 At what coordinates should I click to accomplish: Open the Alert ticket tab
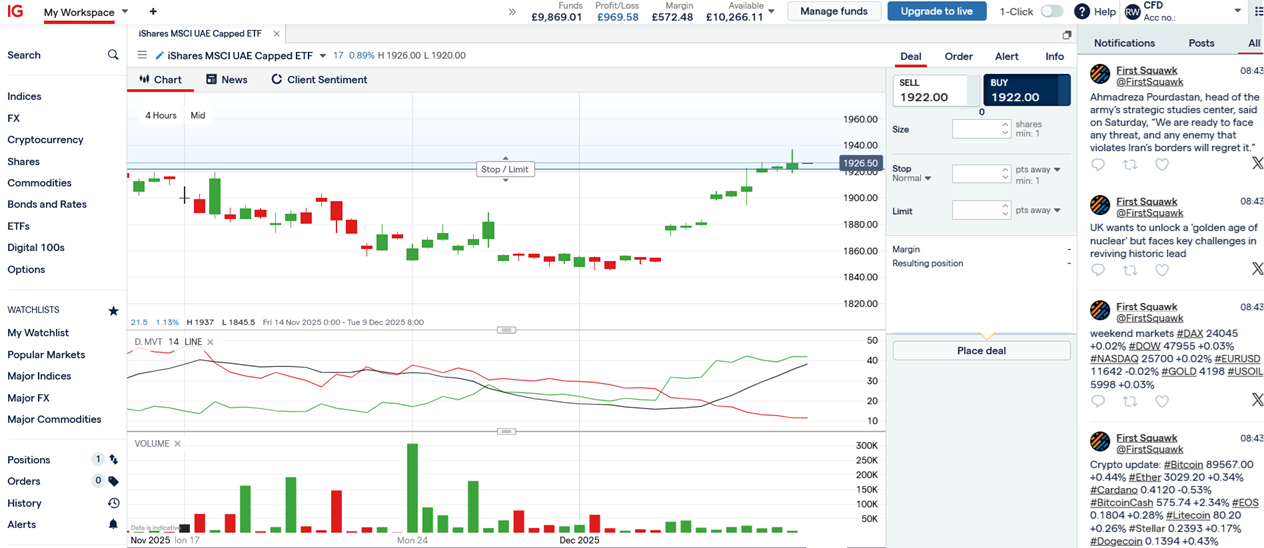click(1007, 56)
